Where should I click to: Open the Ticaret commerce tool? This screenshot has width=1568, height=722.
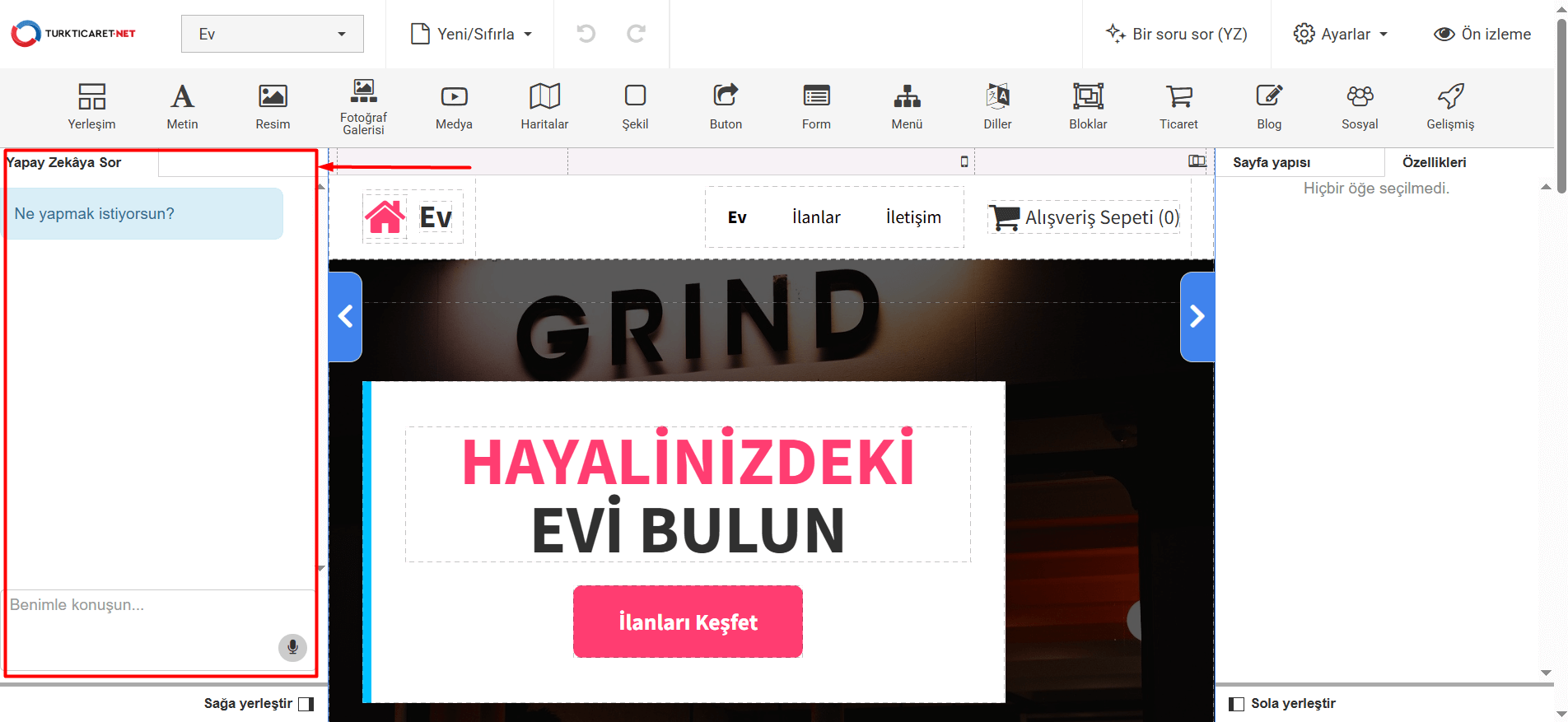pos(1178,106)
